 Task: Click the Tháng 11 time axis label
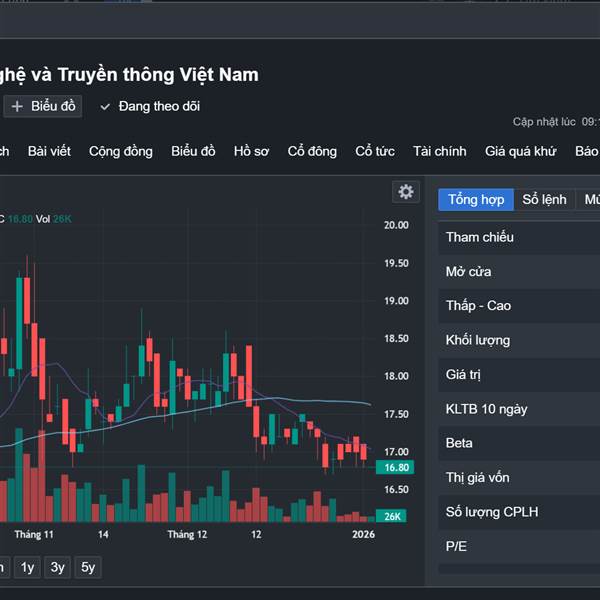(34, 535)
